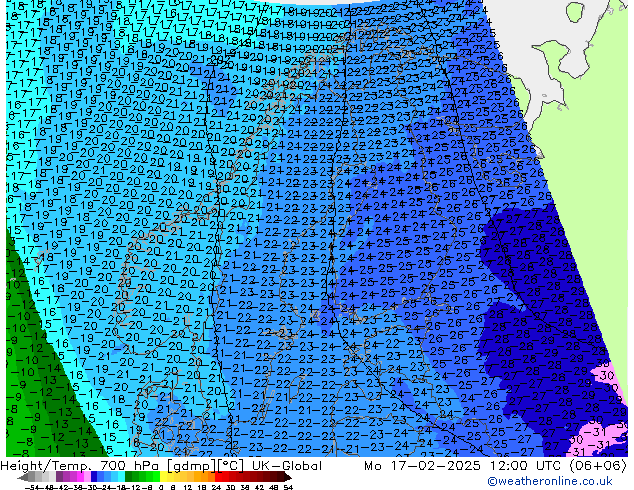Pick the bright yellow legend swatch above 0

pyautogui.click(x=163, y=477)
